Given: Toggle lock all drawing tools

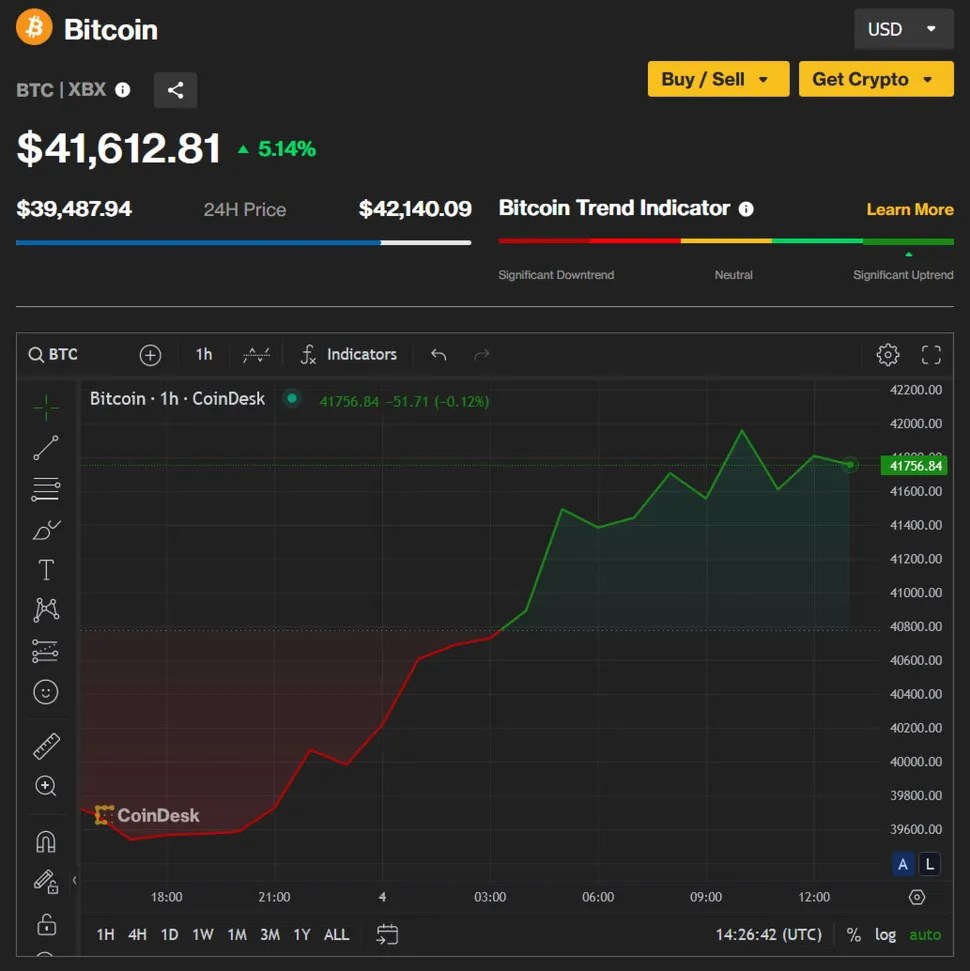Looking at the screenshot, I should (x=46, y=925).
